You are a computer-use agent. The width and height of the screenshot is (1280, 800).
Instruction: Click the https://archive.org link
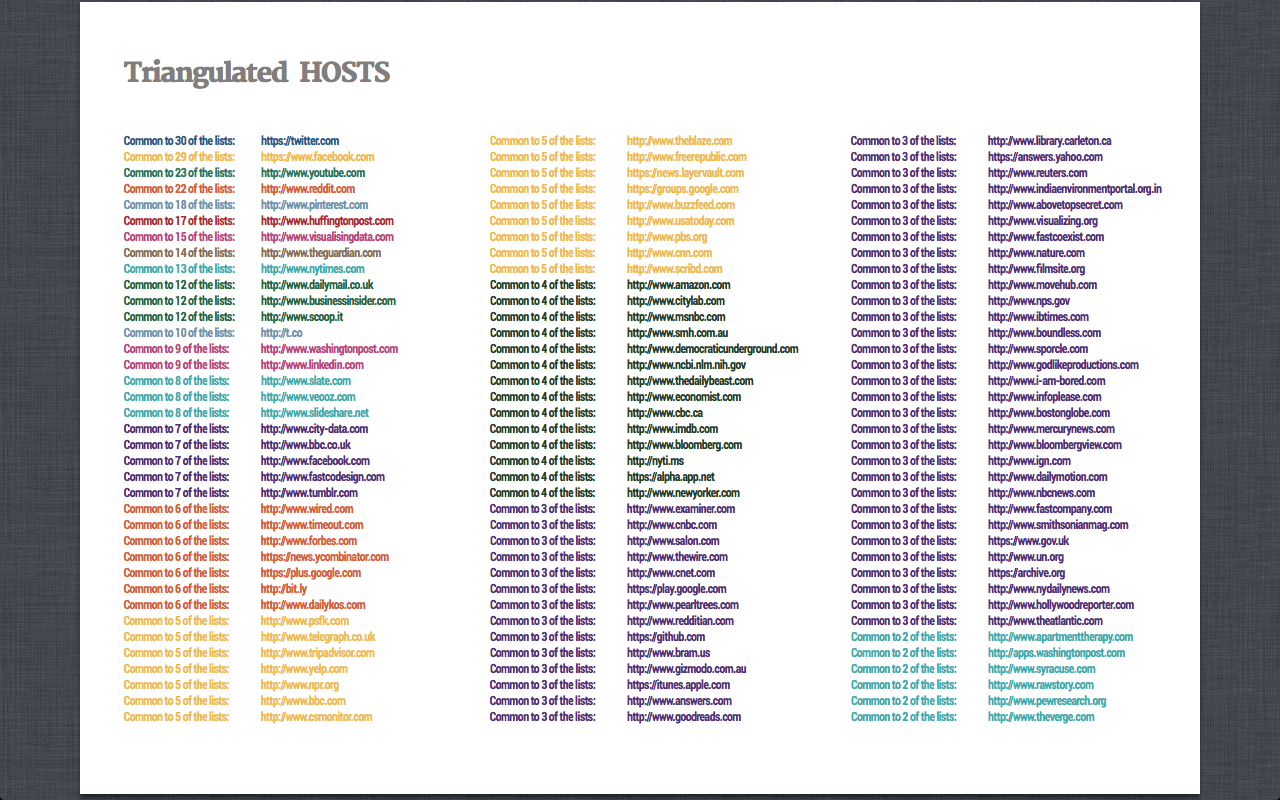coord(1027,573)
